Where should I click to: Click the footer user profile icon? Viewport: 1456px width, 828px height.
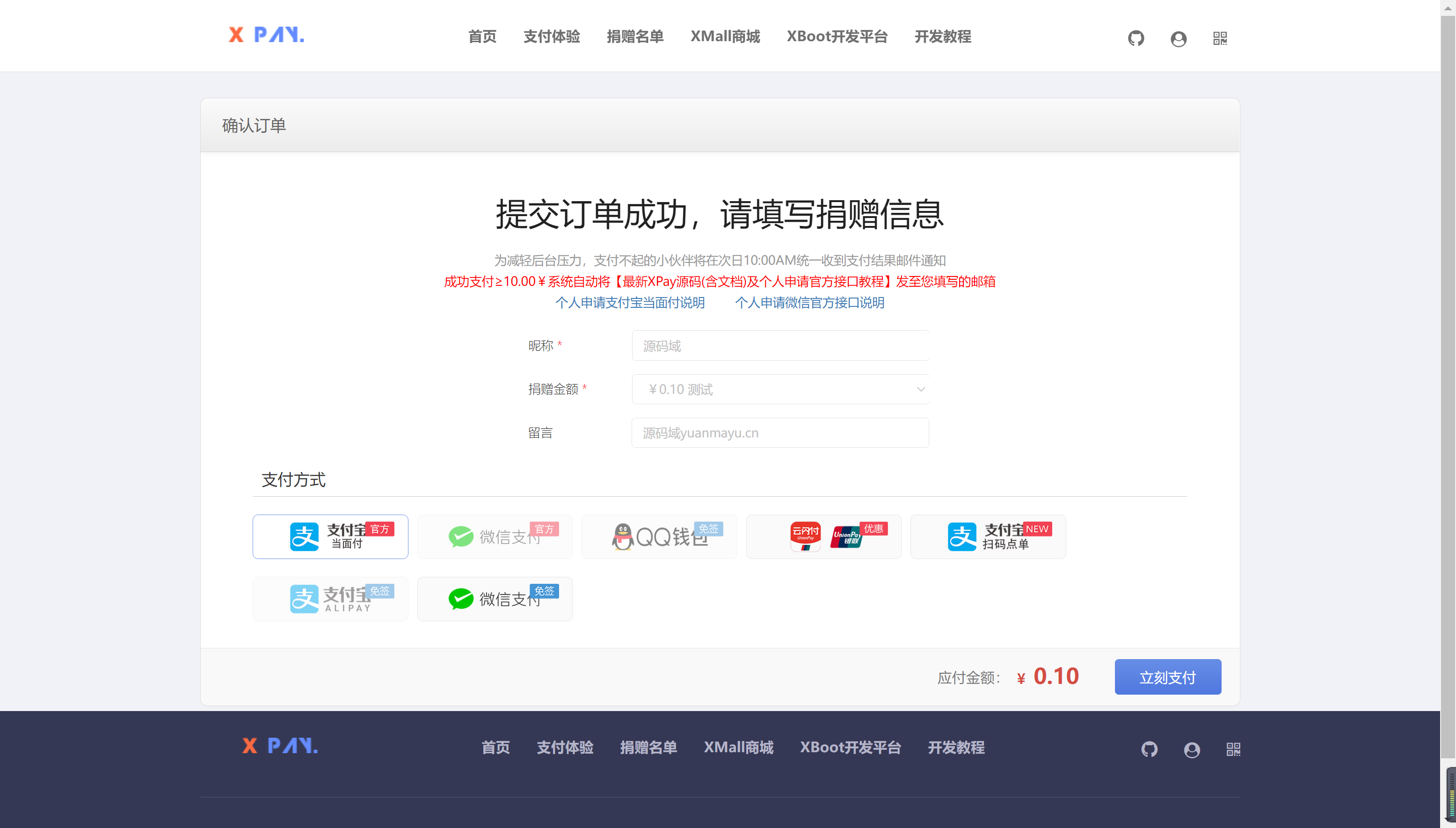(x=1192, y=749)
